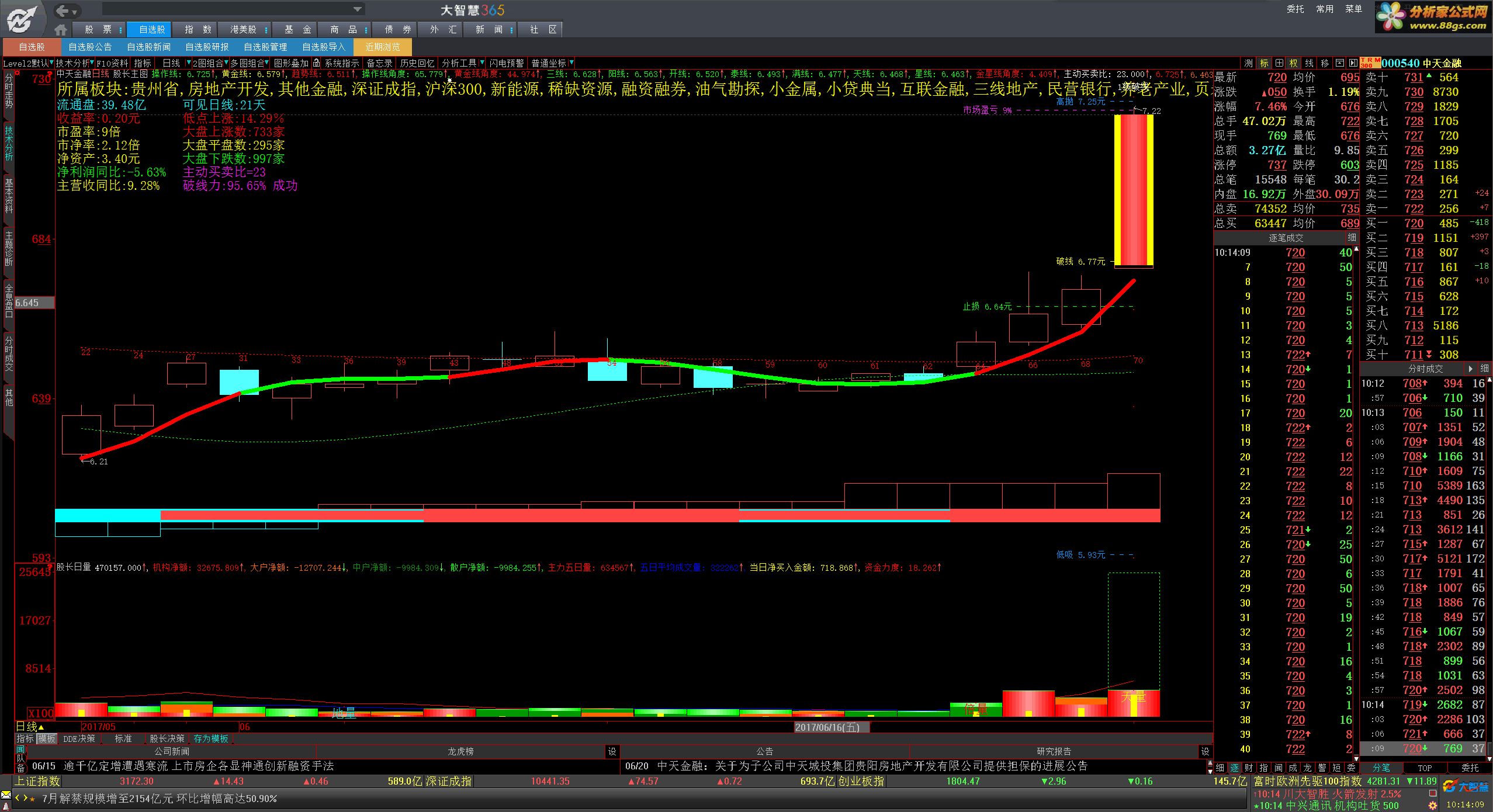1493x812 pixels.
Task: Click the 闪电预警 button
Action: (x=507, y=63)
